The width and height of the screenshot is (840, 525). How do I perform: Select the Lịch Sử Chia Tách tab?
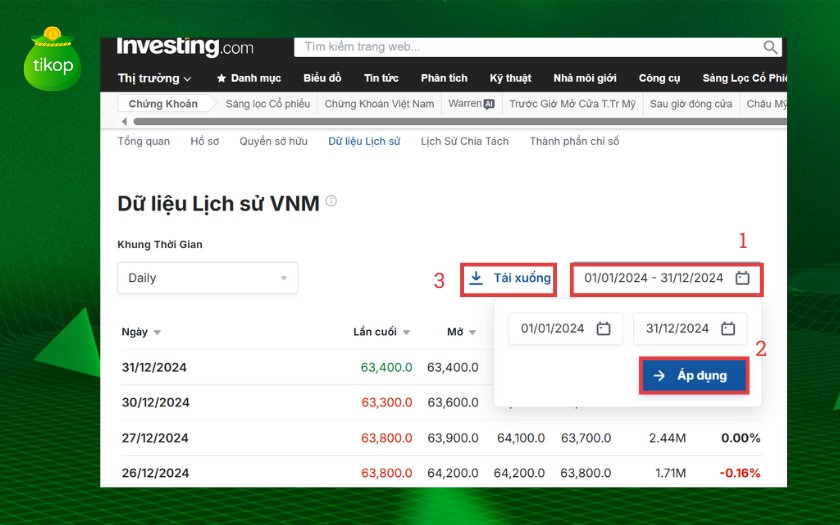464,142
